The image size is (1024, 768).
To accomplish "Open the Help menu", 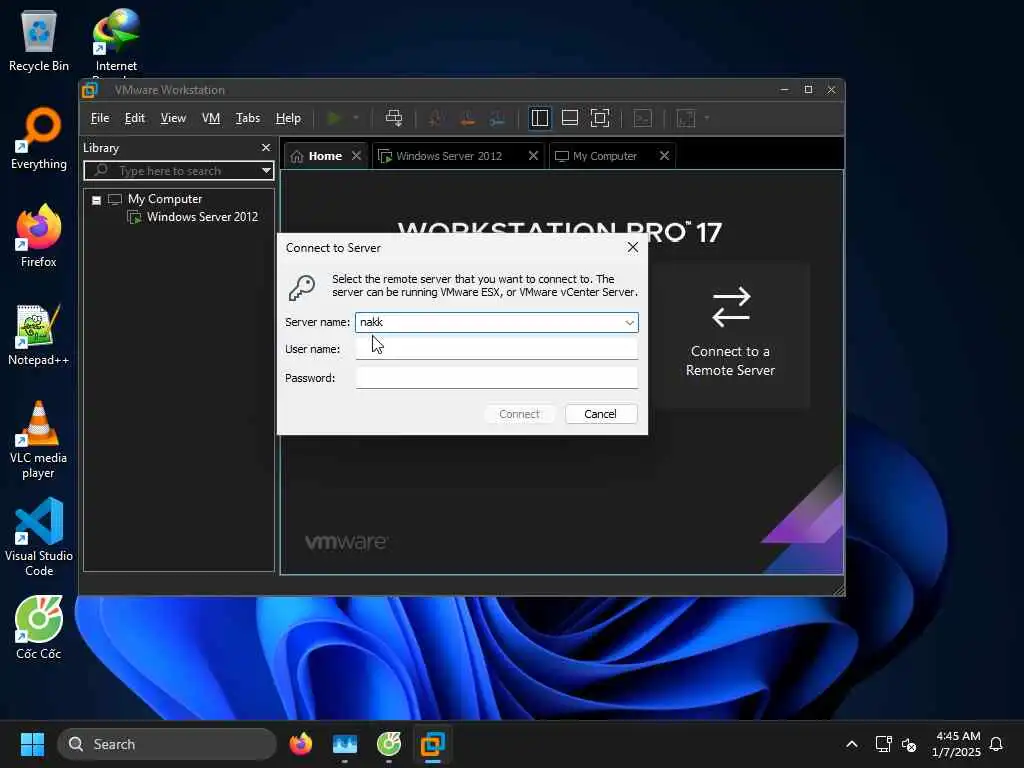I will [288, 118].
